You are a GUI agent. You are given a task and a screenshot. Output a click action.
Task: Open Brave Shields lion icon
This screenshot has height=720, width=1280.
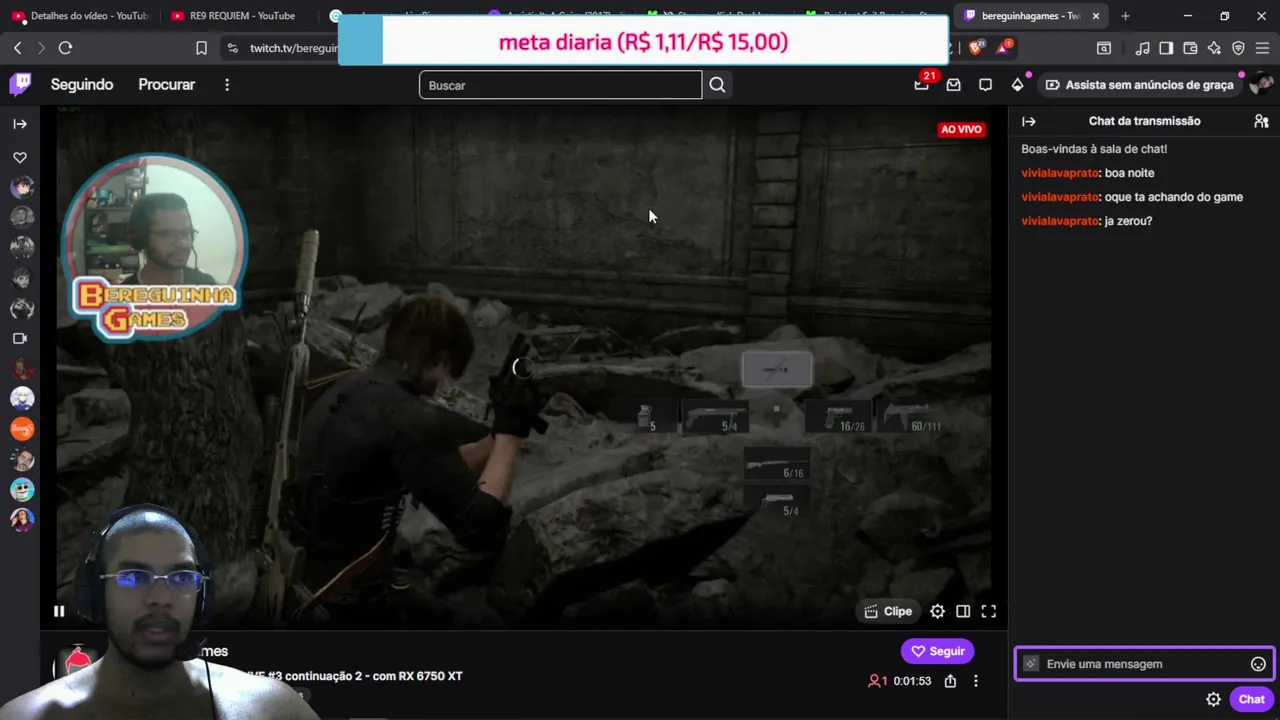click(976, 48)
